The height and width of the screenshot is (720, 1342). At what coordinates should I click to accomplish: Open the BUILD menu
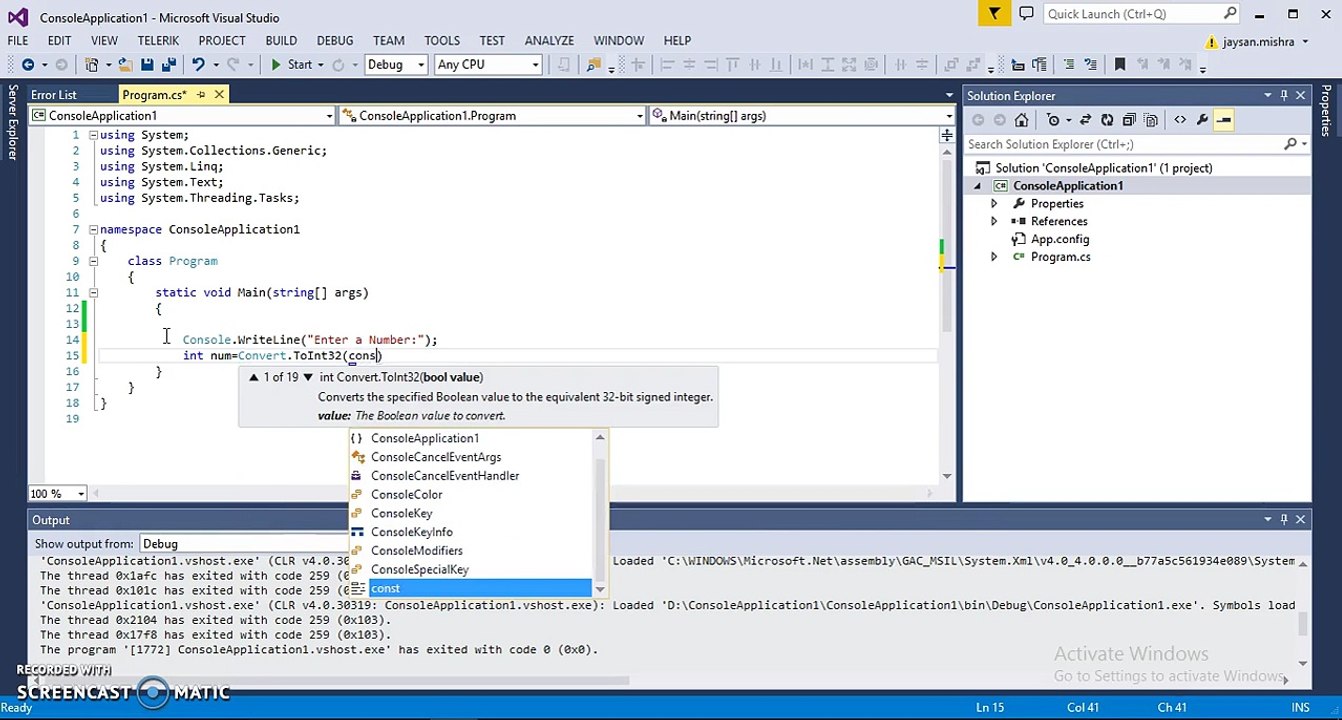pyautogui.click(x=281, y=41)
